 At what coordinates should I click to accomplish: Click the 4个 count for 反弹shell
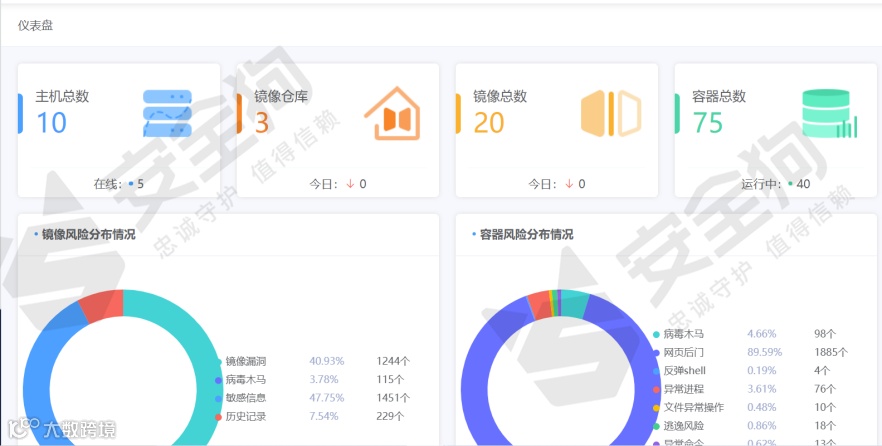pyautogui.click(x=822, y=371)
